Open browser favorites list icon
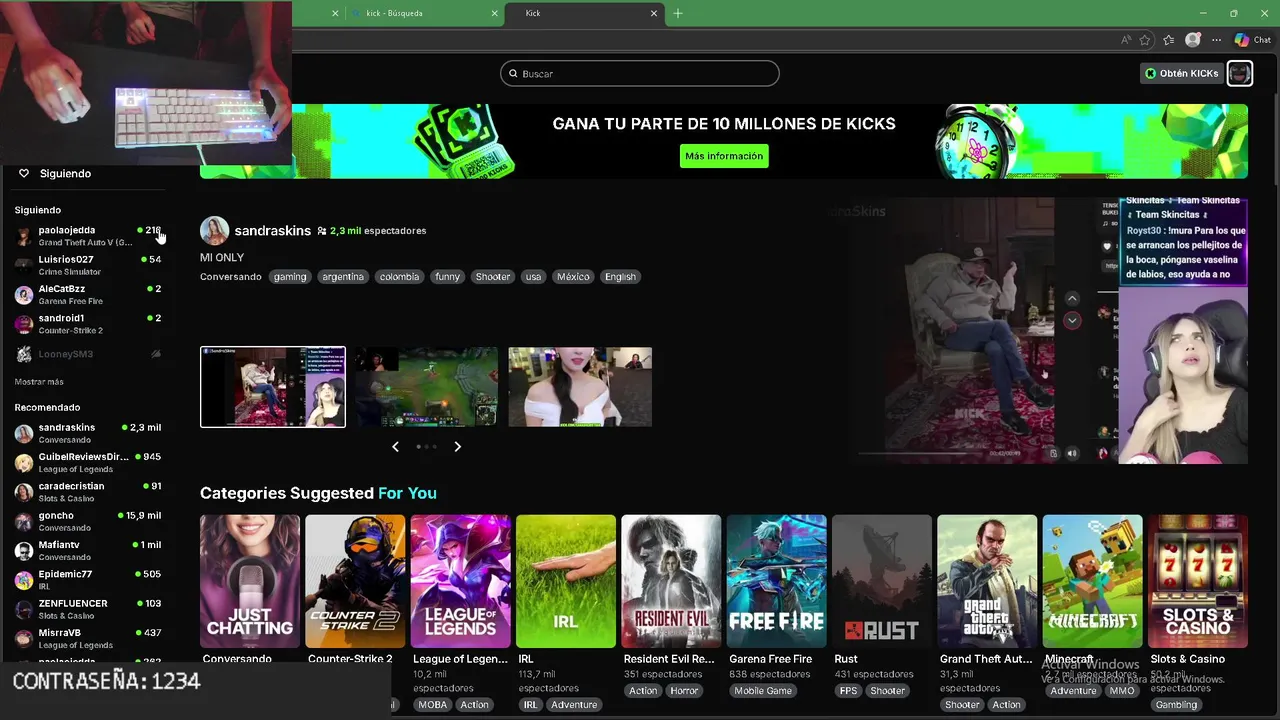 pyautogui.click(x=1168, y=40)
